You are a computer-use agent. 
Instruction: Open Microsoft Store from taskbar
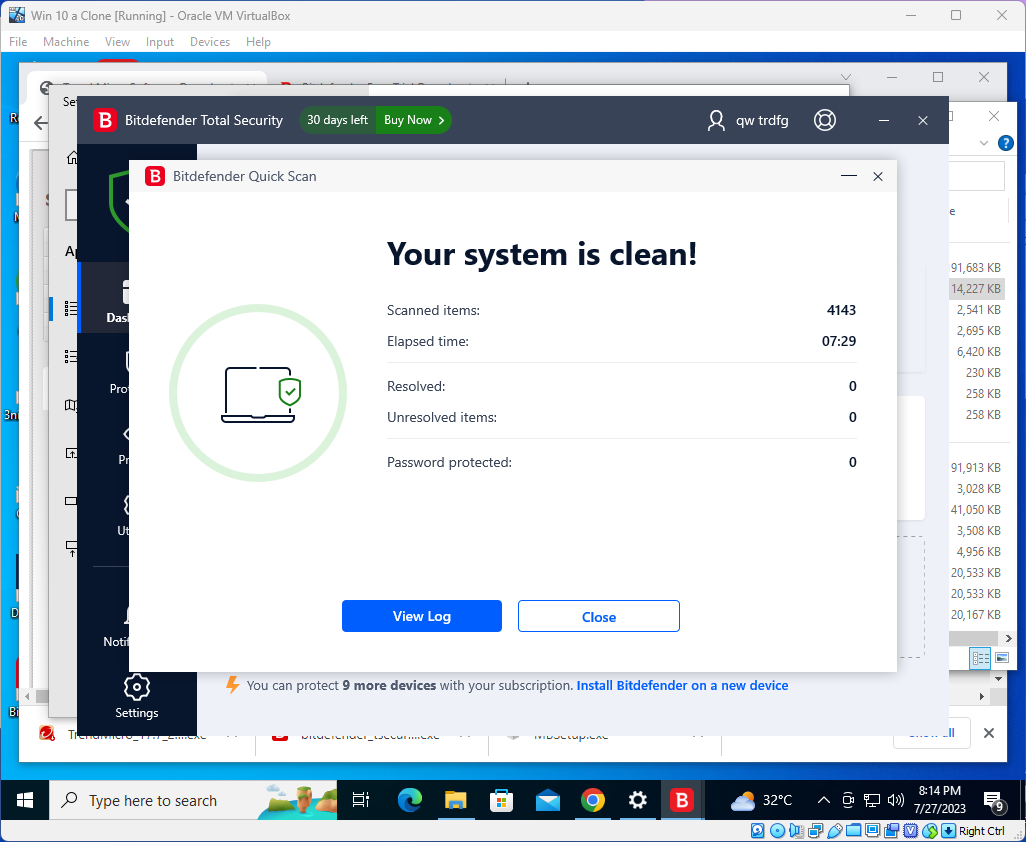501,800
